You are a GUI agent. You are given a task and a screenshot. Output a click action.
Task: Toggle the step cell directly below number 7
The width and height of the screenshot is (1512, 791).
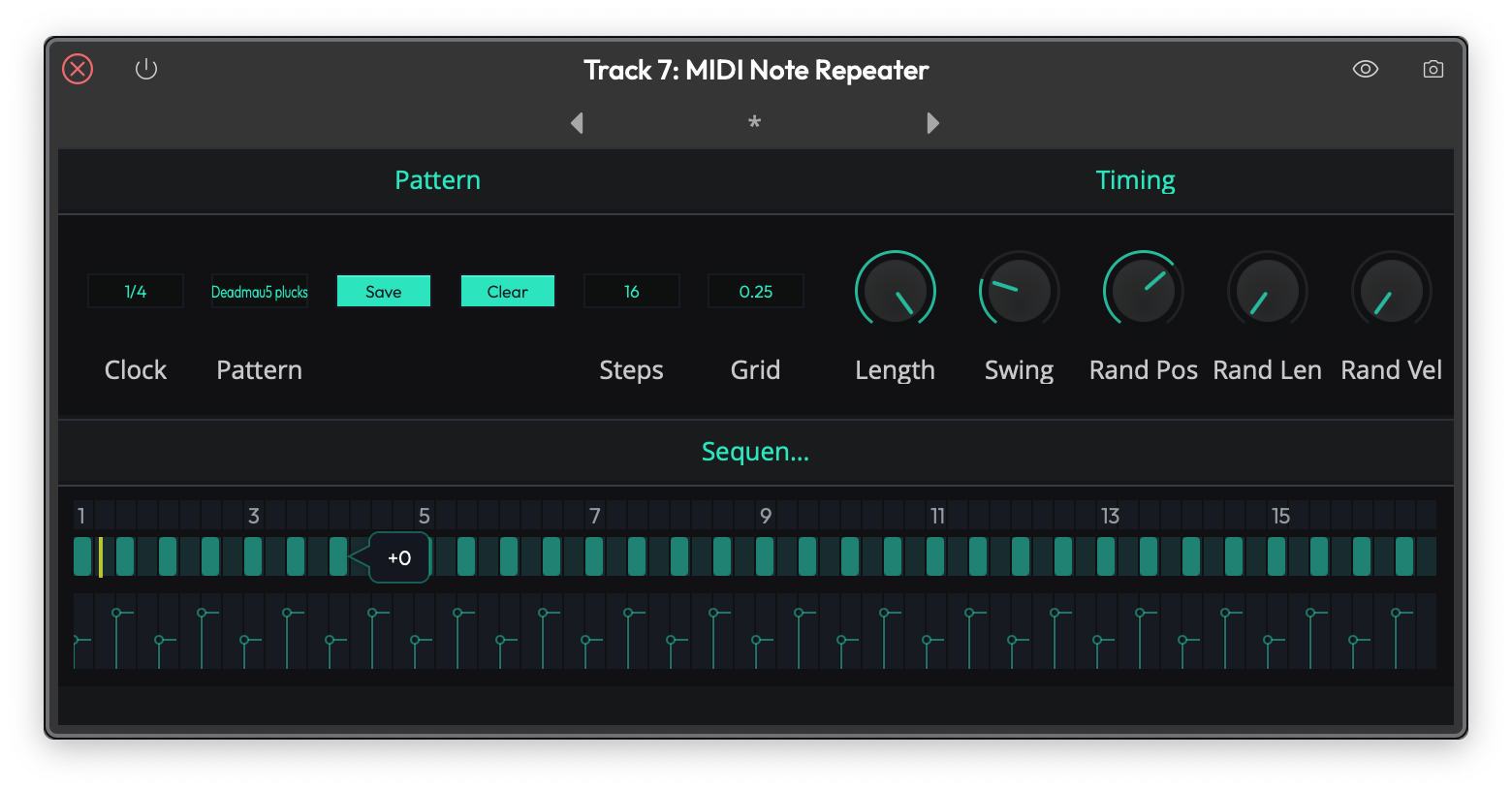594,556
